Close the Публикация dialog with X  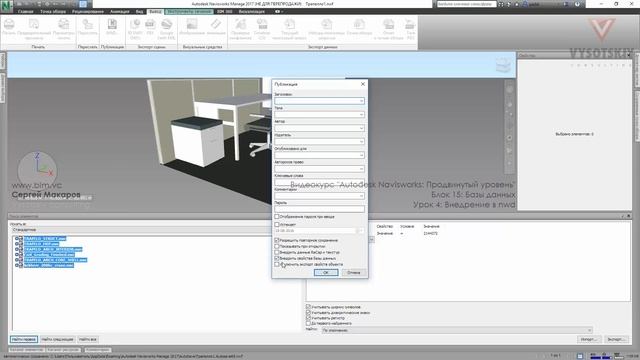click(363, 84)
